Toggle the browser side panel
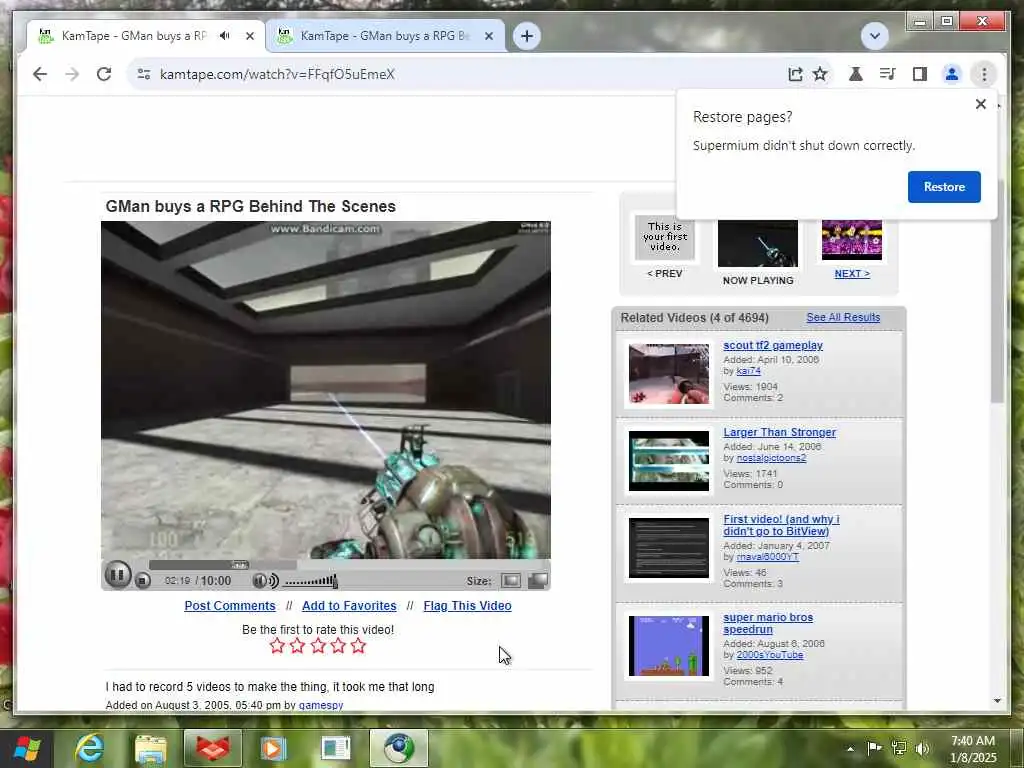Viewport: 1024px width, 768px height. coord(920,74)
